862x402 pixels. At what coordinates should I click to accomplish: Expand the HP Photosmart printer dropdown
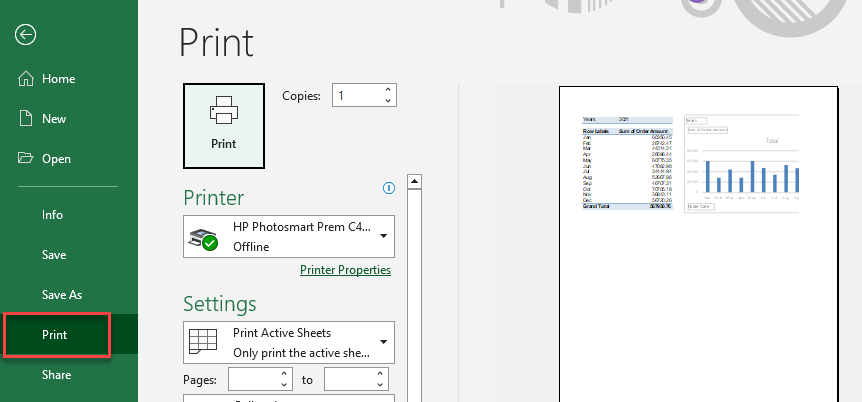pos(383,237)
